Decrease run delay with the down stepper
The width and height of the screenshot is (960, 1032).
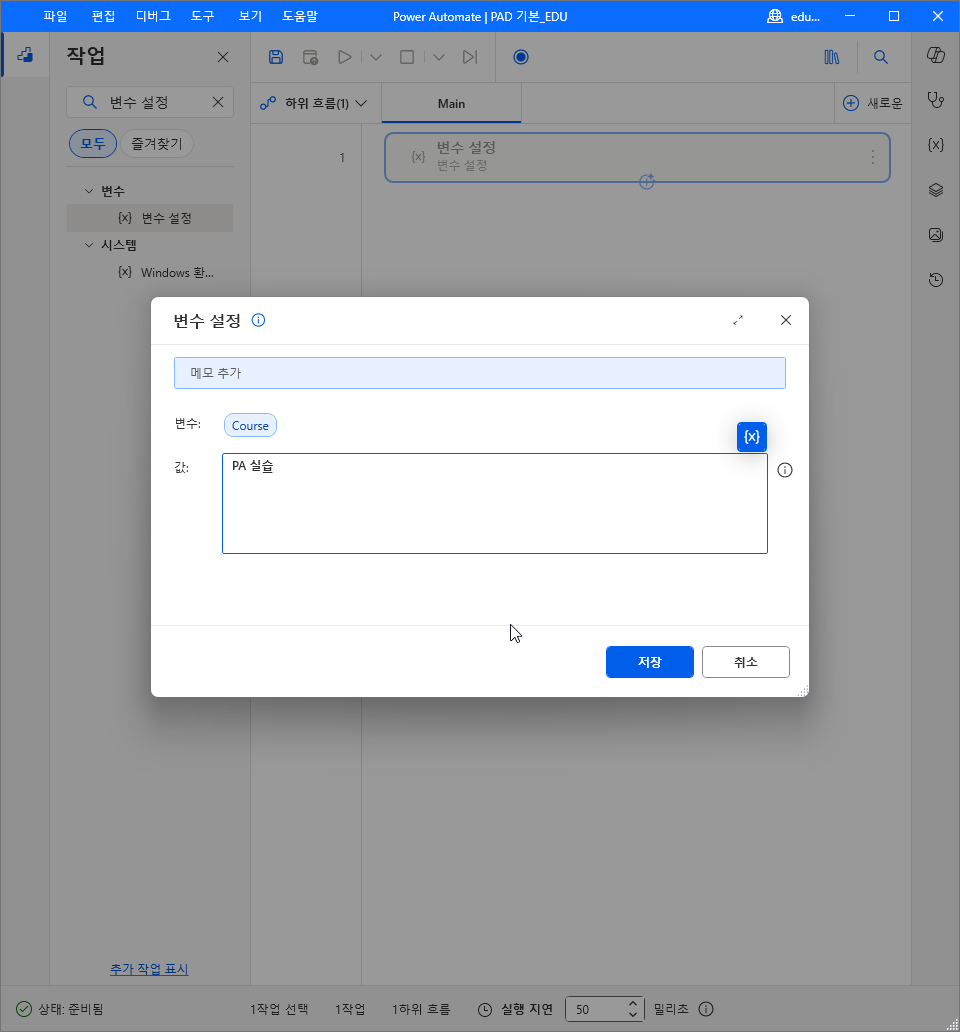[x=632, y=1015]
